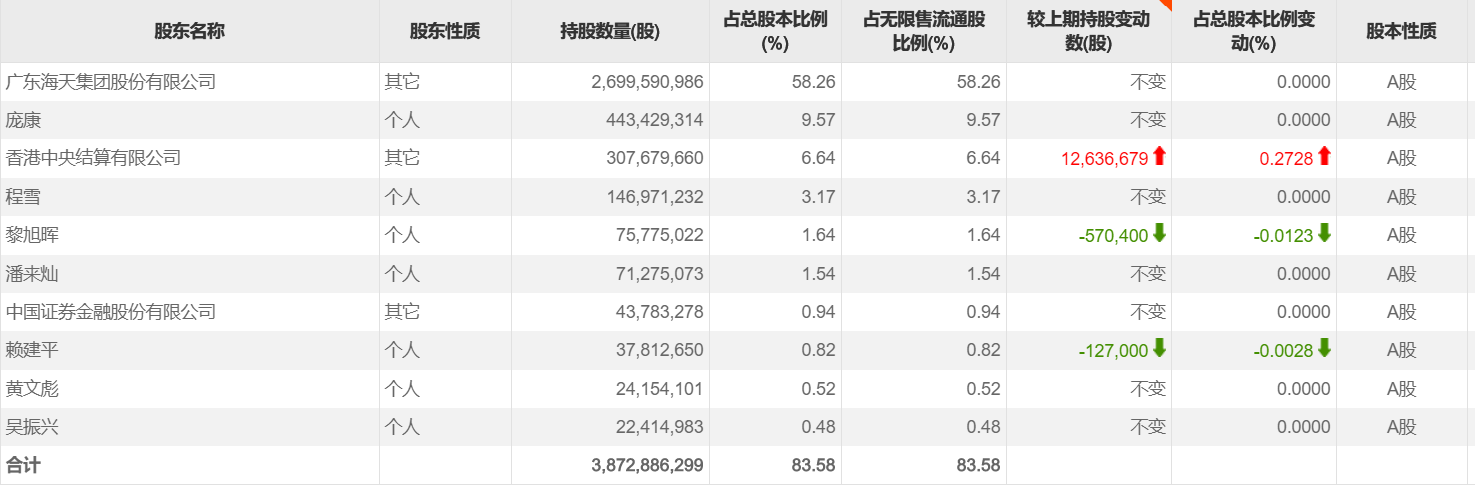Click the 股东名称 column header
The width and height of the screenshot is (1475, 491).
[x=189, y=31]
